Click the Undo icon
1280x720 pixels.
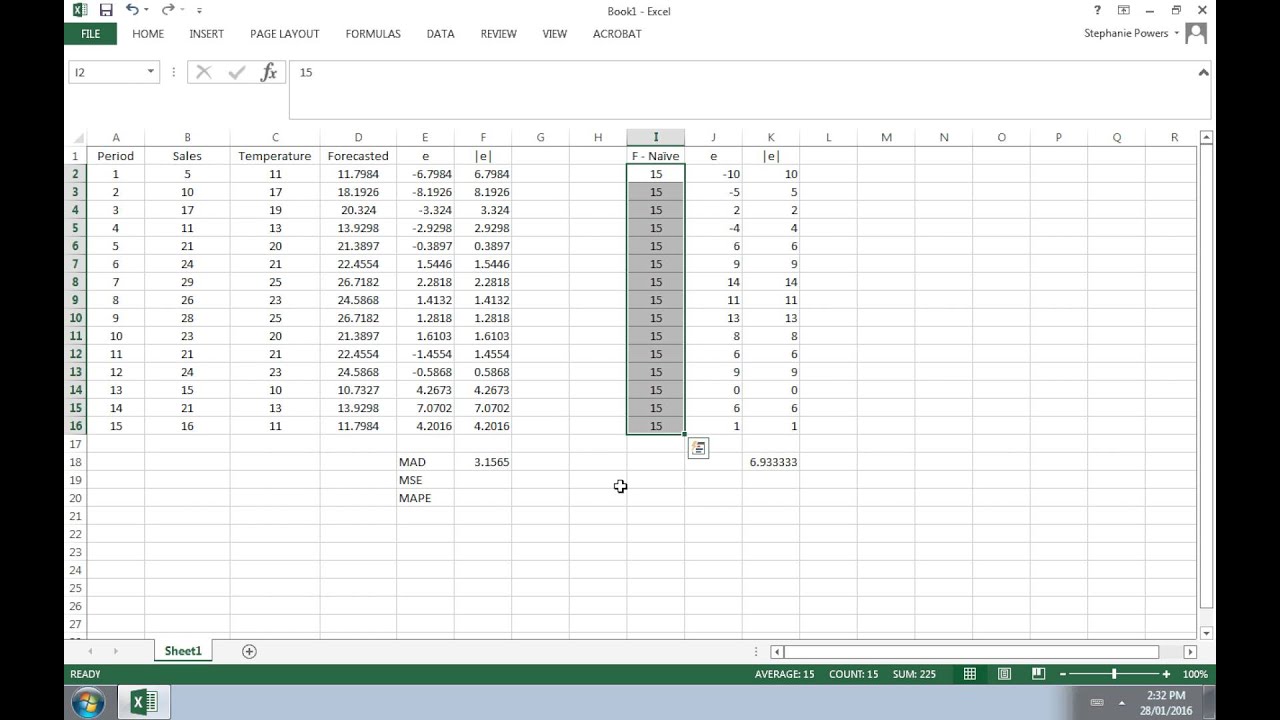[131, 10]
